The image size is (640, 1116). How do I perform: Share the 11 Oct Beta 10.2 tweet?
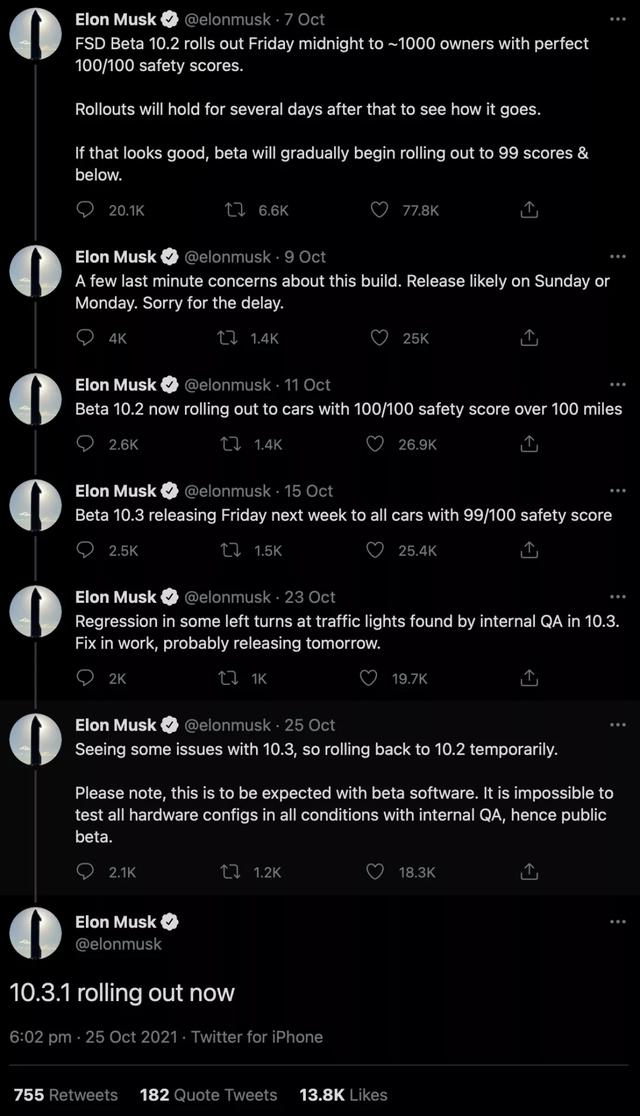click(530, 444)
